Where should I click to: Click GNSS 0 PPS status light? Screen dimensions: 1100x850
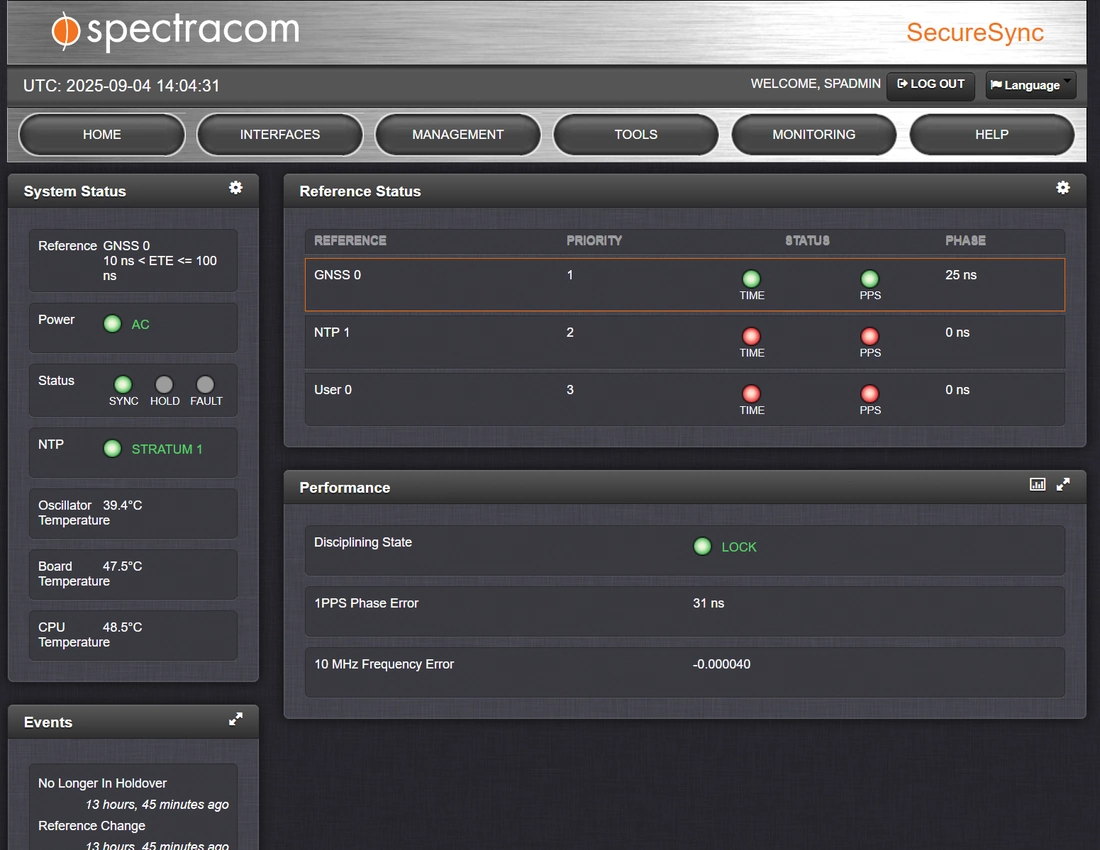click(x=870, y=278)
